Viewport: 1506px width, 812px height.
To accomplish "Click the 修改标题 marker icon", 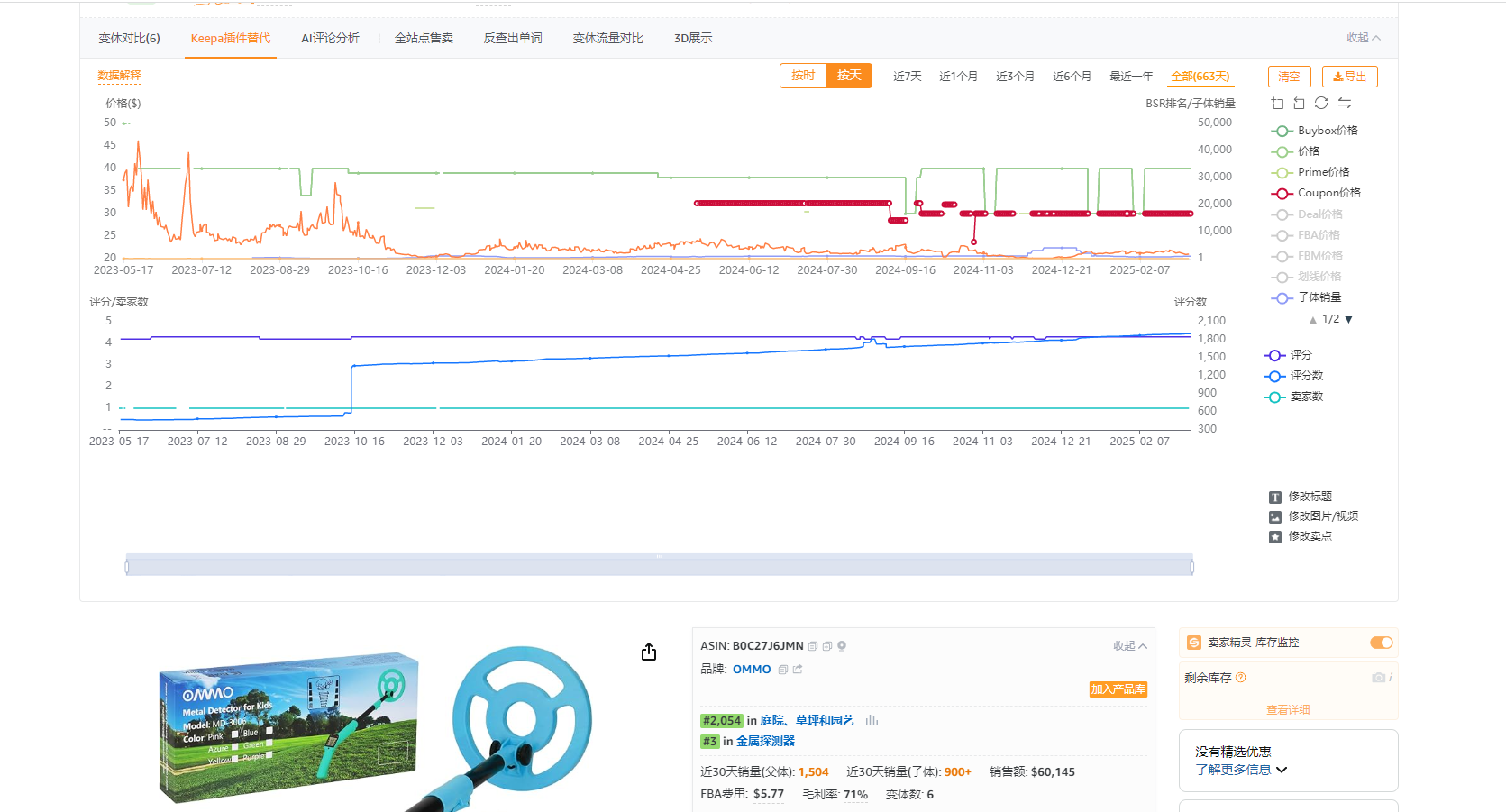I will [x=1275, y=497].
